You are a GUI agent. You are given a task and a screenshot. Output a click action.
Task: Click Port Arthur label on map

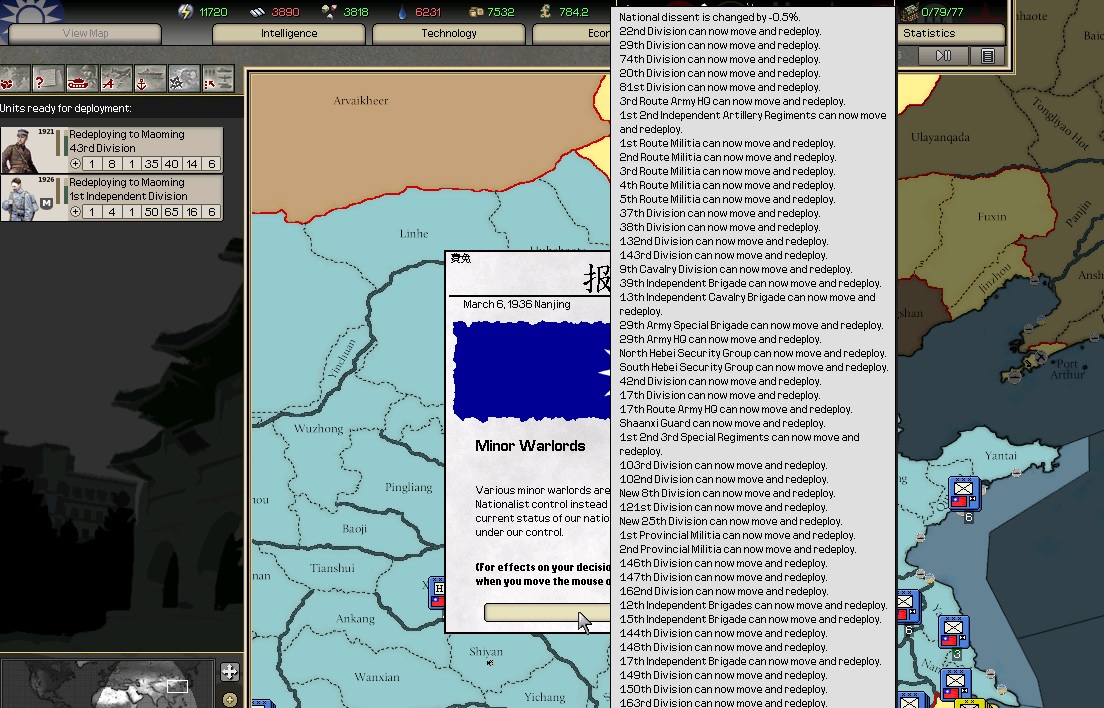tap(1068, 369)
